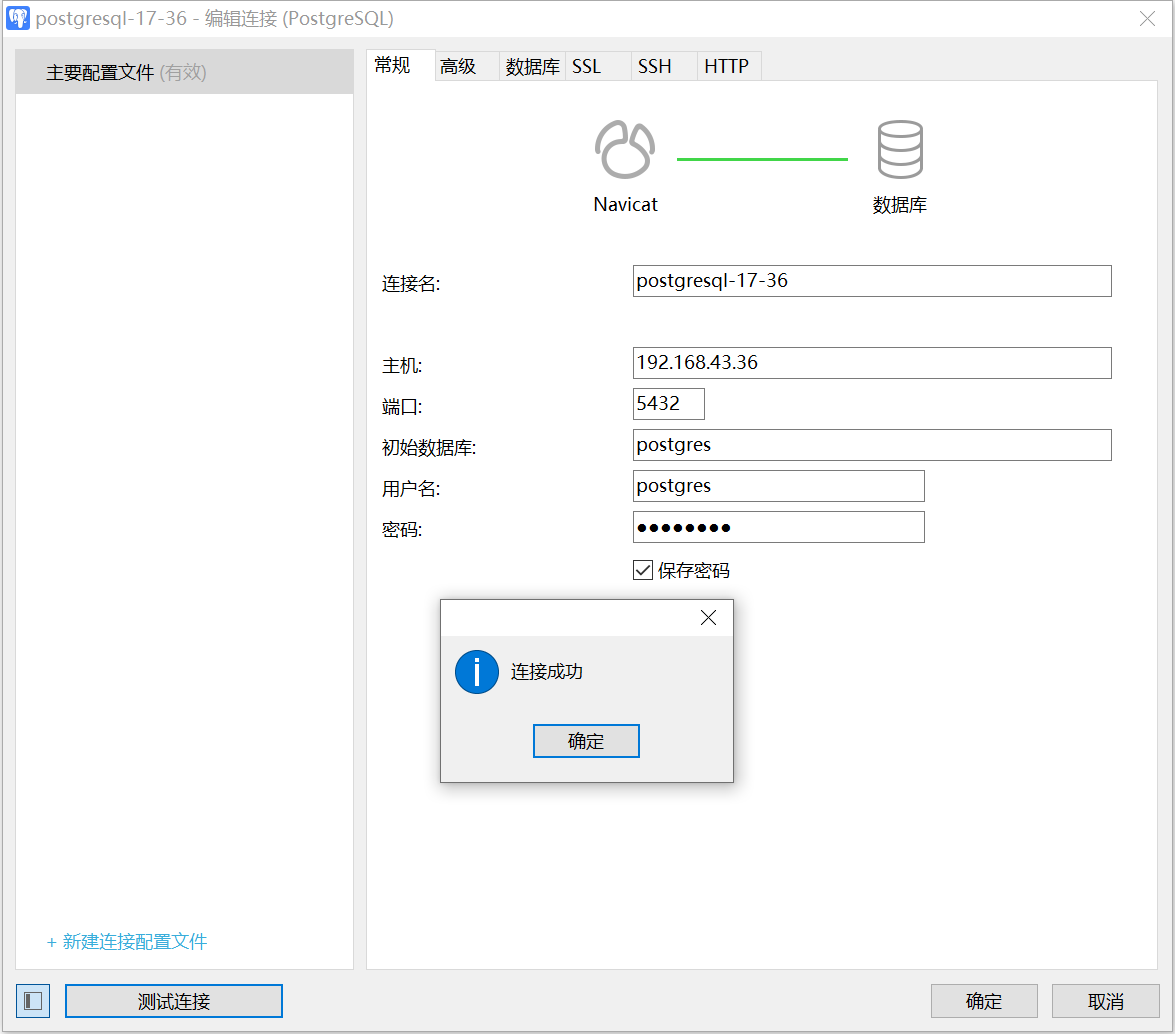Click the 密码 input field
This screenshot has height=1034, width=1175.
(779, 527)
